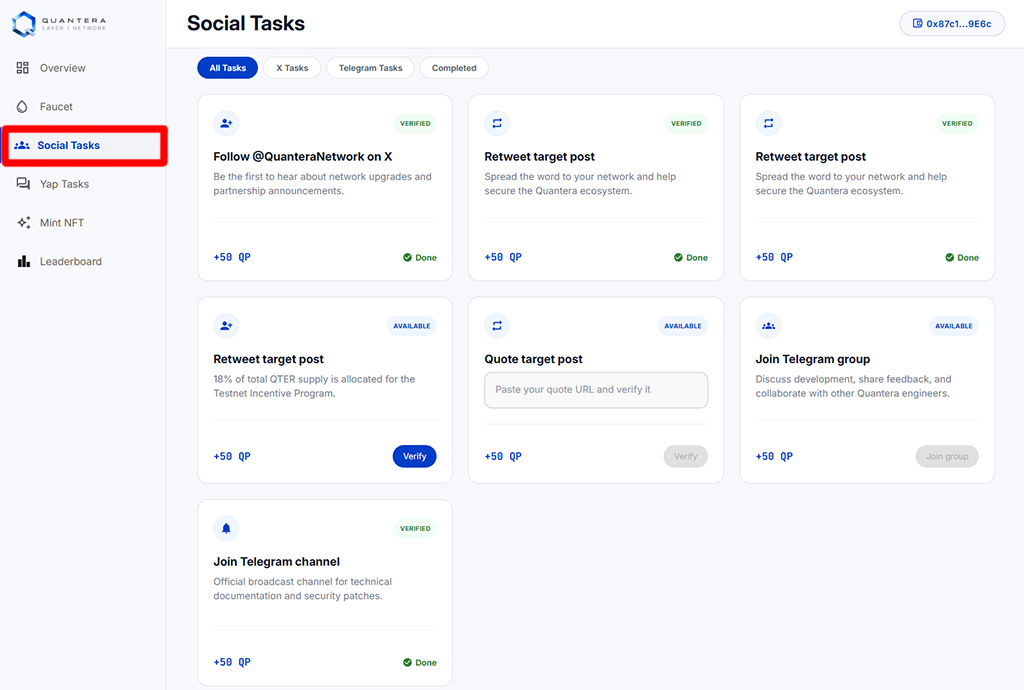Click VERIFIED badge on Join Telegram channel card
The image size is (1024, 690).
pos(415,528)
